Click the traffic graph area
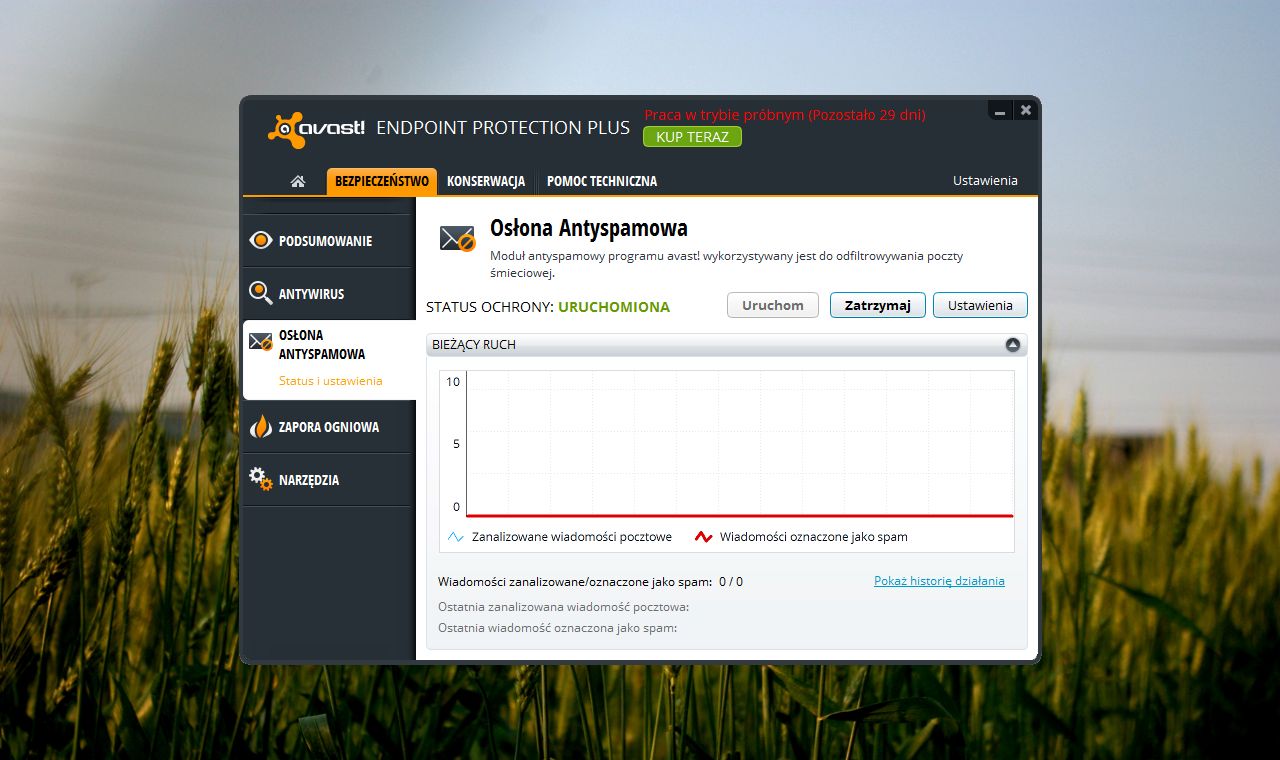Image resolution: width=1280 pixels, height=760 pixels. [x=740, y=444]
